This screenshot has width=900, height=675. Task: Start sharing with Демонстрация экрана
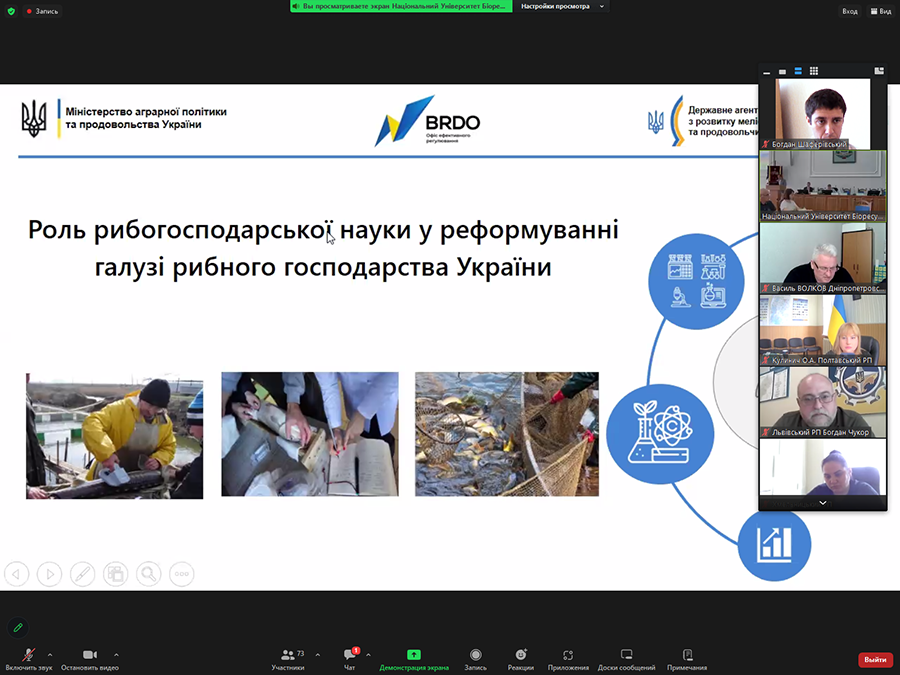[414, 659]
